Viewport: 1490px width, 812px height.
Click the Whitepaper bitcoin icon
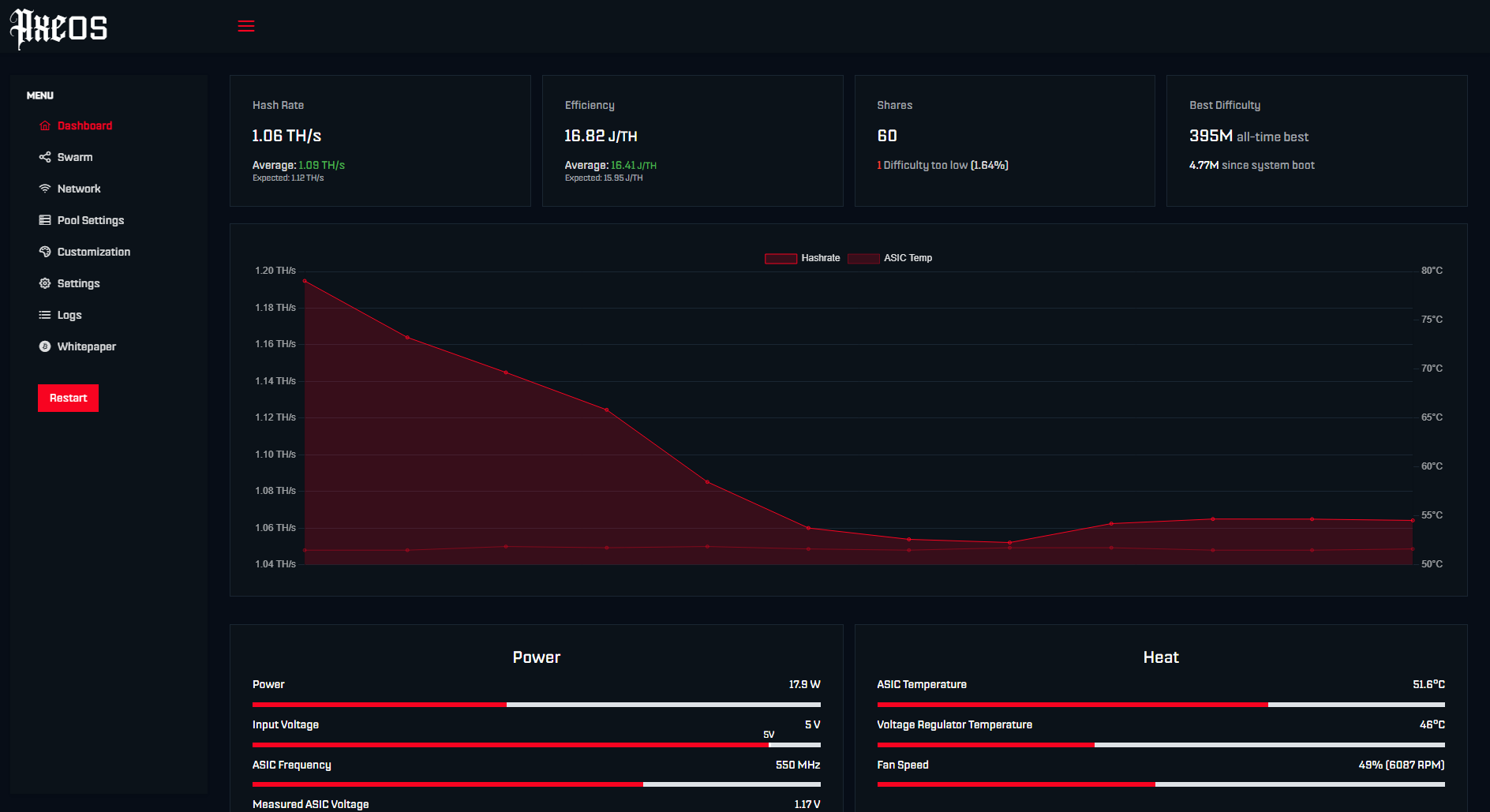[45, 346]
